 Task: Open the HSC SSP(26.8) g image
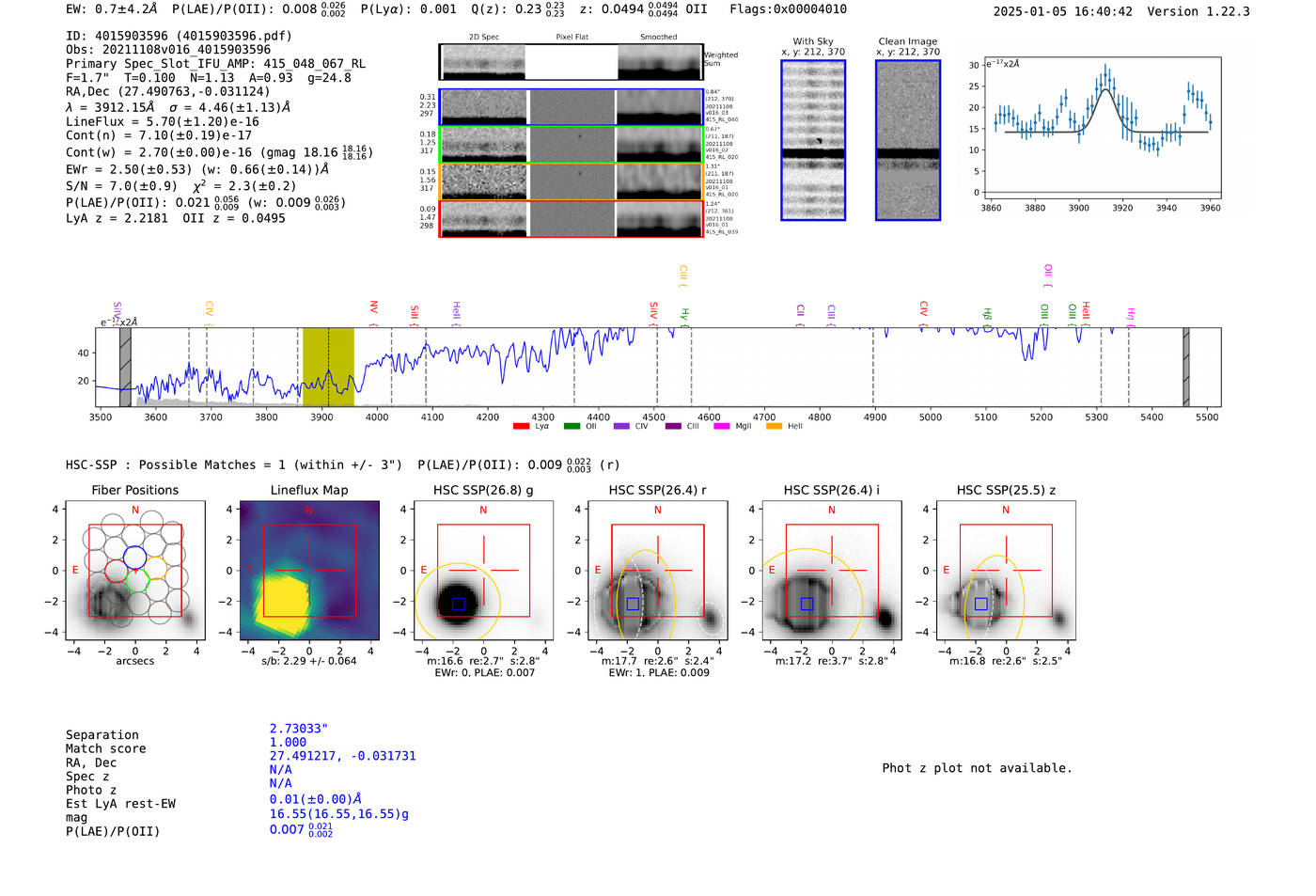483,571
